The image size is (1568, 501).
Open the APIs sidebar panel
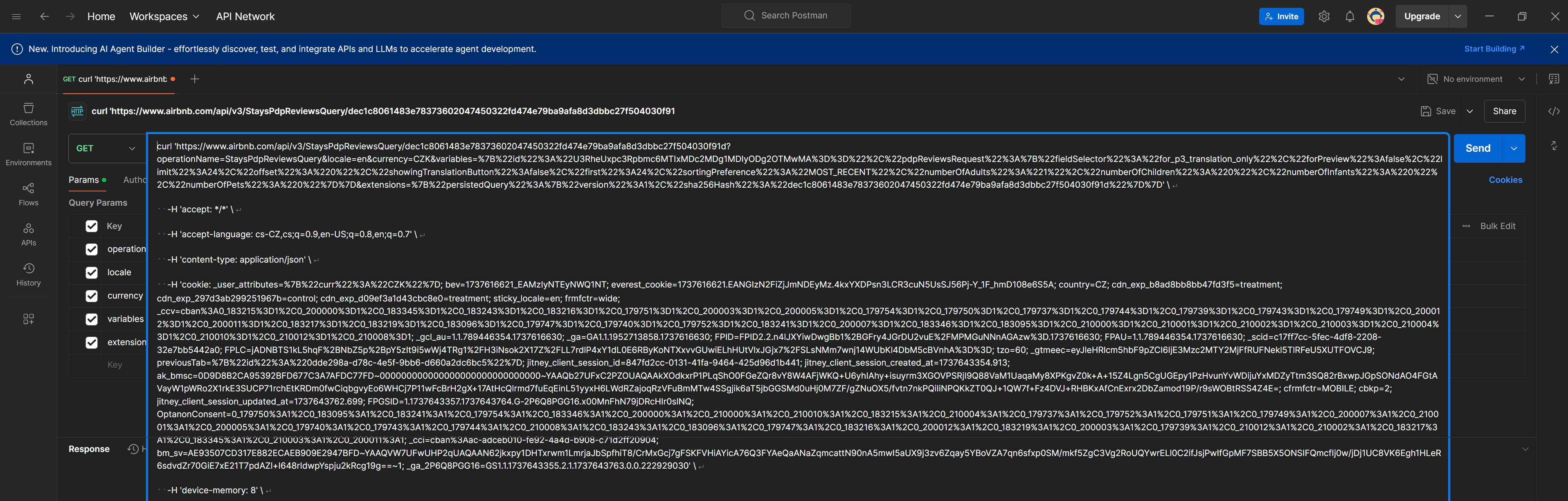[x=28, y=234]
